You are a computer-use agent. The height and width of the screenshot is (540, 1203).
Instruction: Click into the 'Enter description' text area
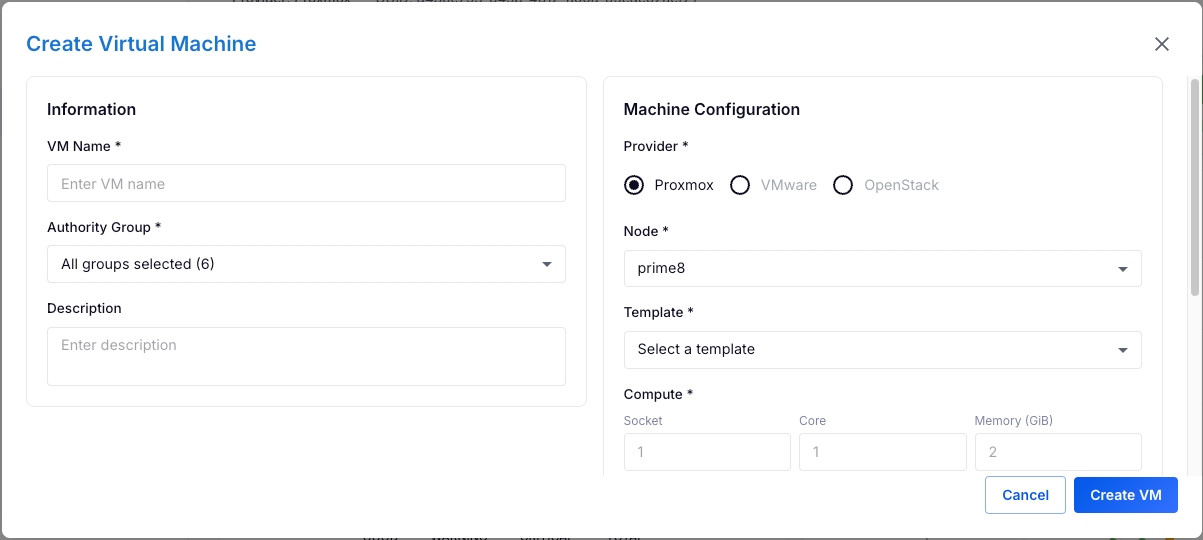click(x=306, y=356)
